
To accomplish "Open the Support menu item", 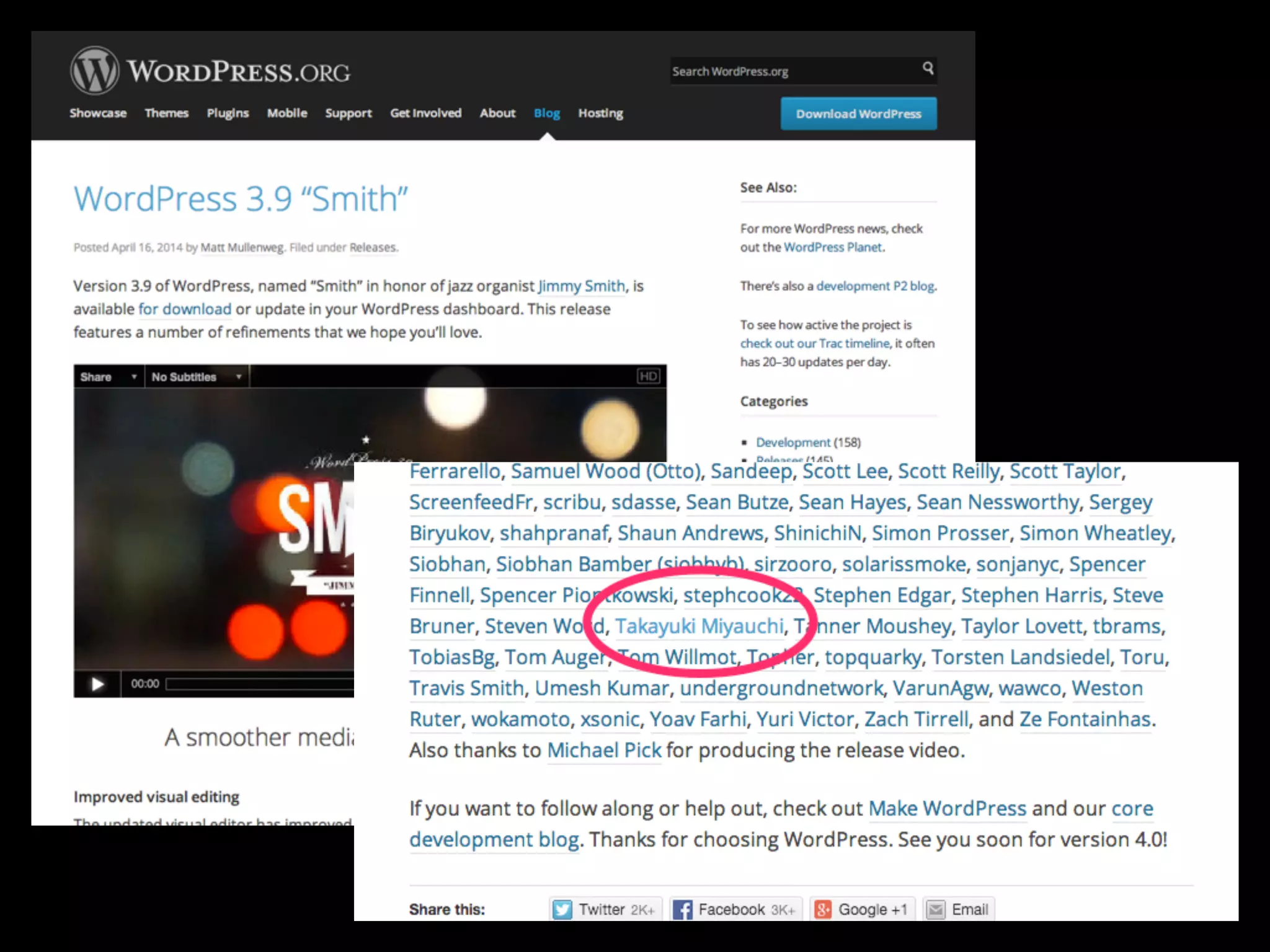I will (349, 113).
